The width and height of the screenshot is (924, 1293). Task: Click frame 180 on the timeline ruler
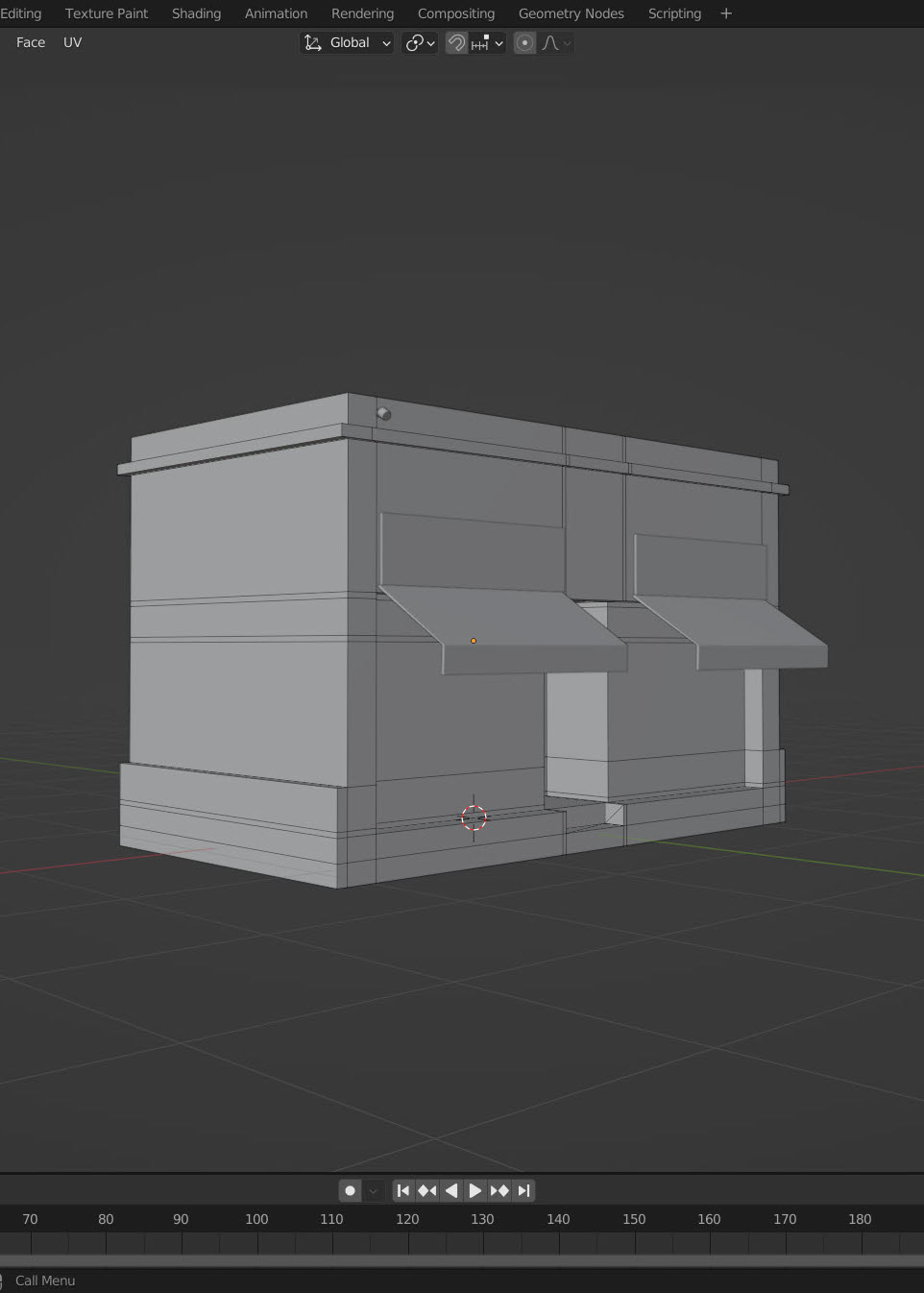(x=860, y=1219)
